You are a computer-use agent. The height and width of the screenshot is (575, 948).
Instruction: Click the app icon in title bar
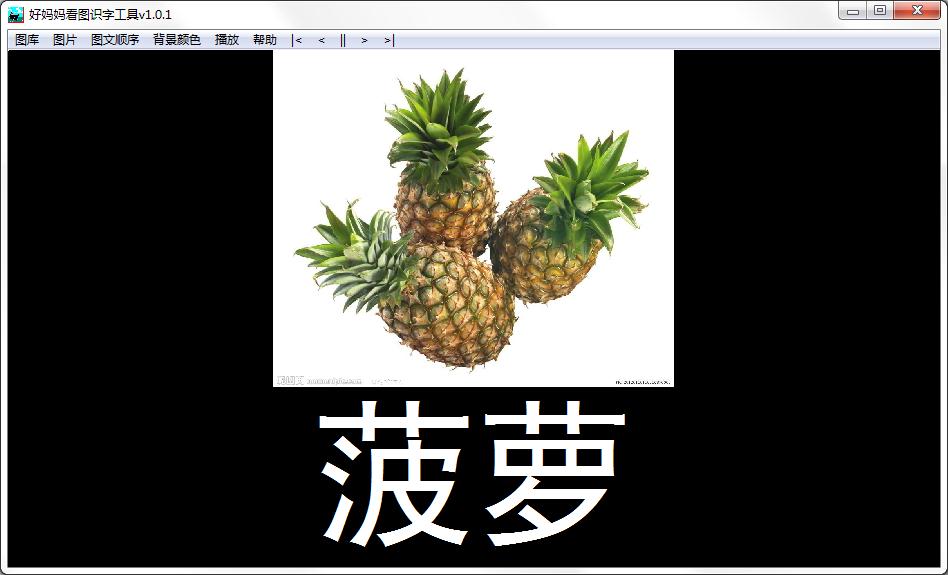tap(16, 15)
